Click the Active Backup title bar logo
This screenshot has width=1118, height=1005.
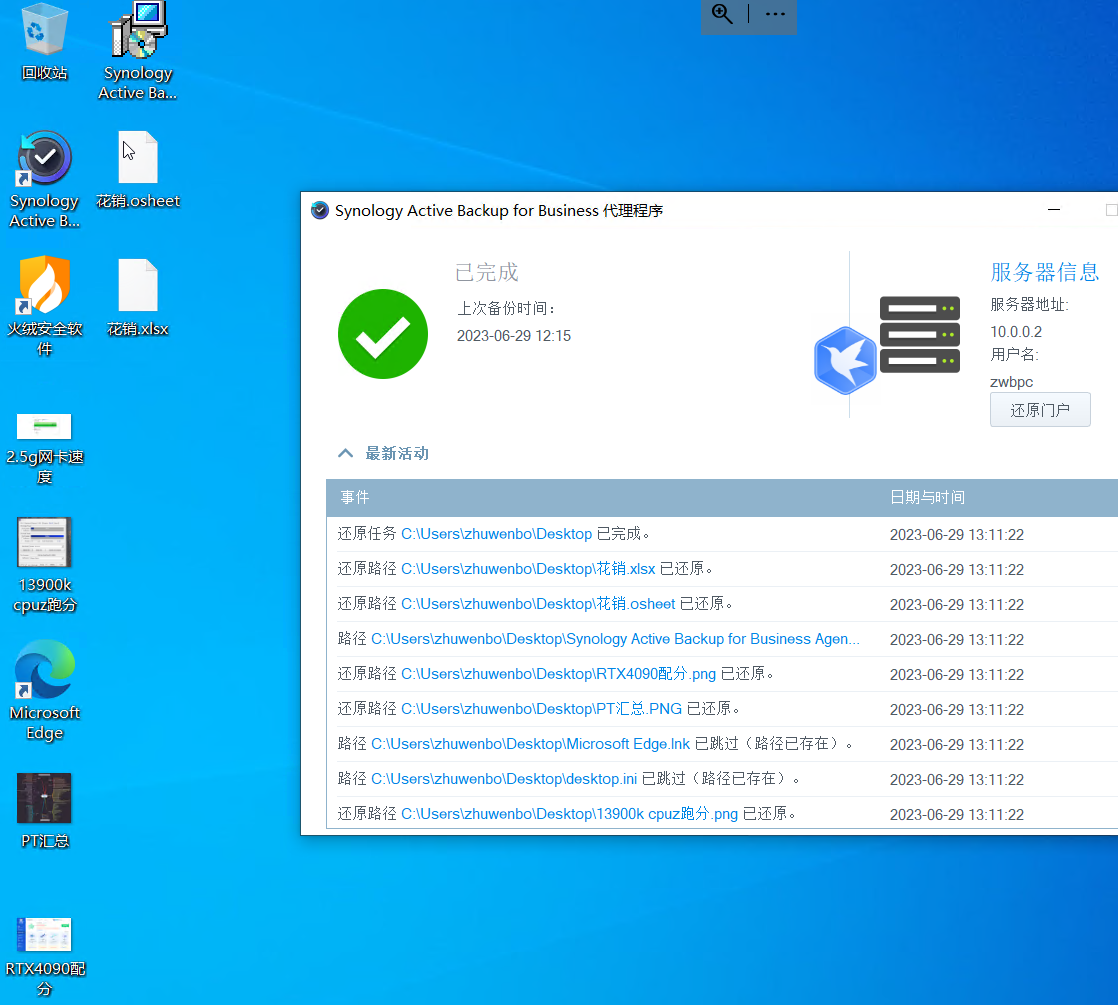click(320, 210)
